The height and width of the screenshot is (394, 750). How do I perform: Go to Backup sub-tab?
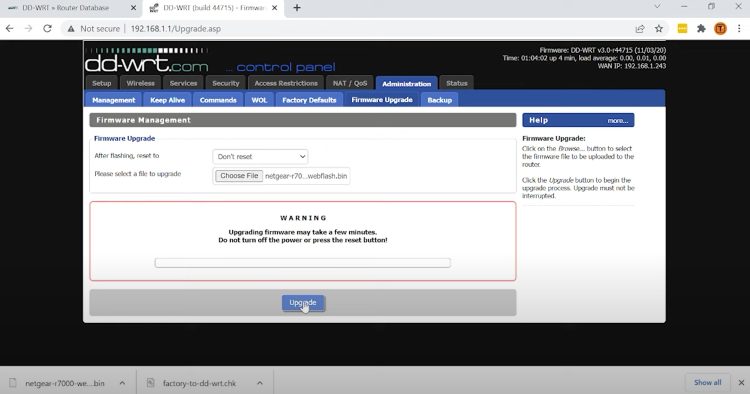pos(440,100)
